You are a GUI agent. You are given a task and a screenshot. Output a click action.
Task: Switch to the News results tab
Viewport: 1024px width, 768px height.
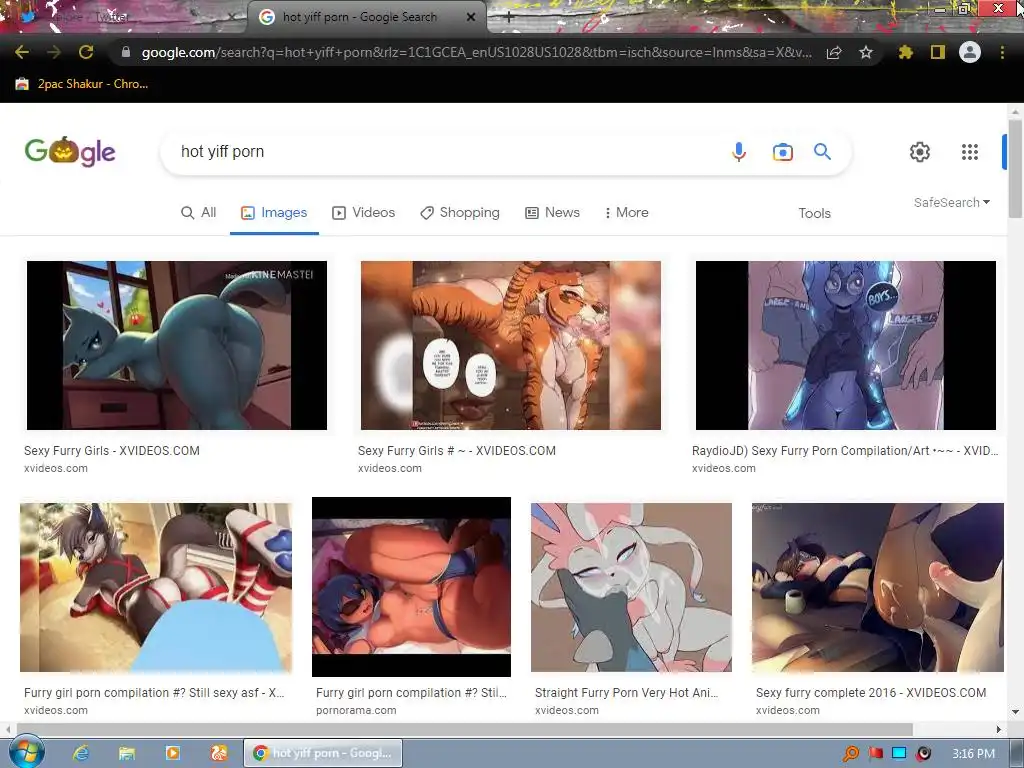pyautogui.click(x=552, y=213)
